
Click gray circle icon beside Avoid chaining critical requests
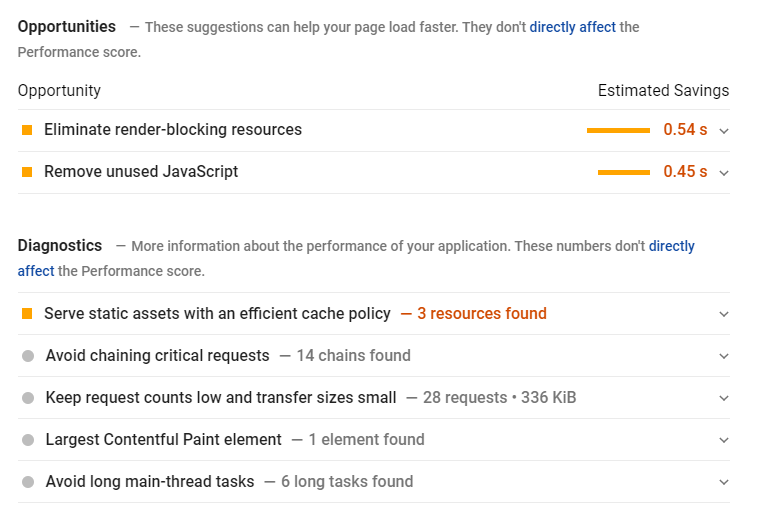[28, 356]
